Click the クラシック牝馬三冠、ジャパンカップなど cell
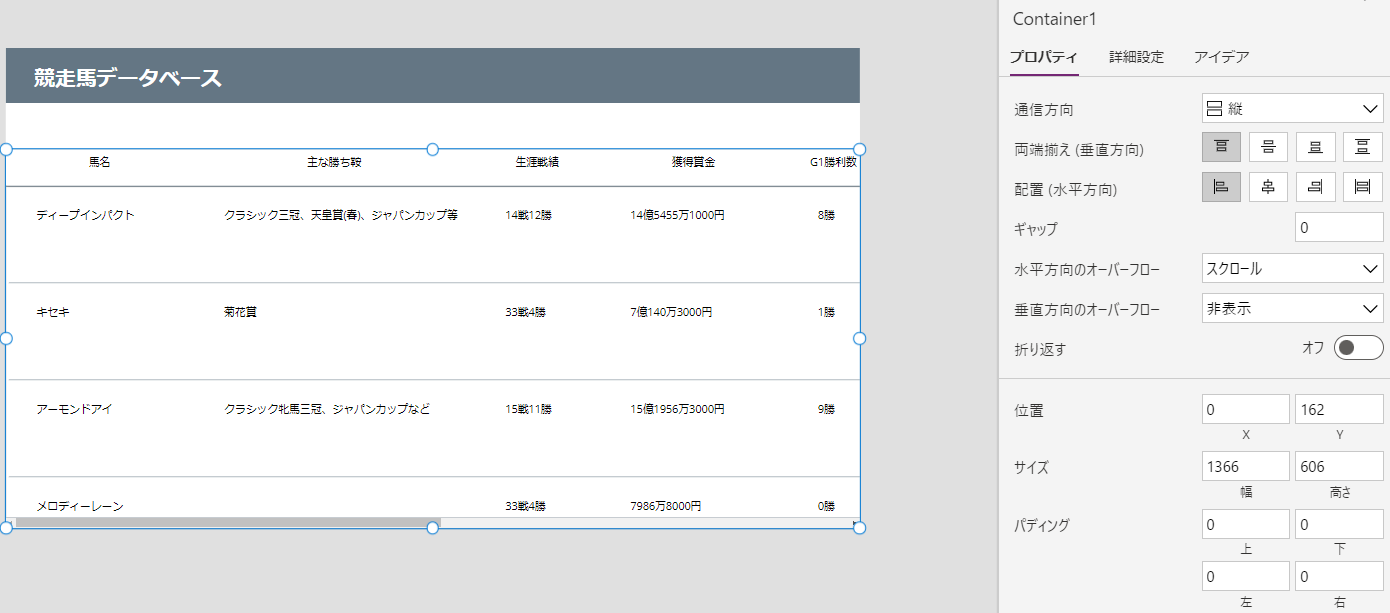The image size is (1390, 613). pyautogui.click(x=327, y=409)
